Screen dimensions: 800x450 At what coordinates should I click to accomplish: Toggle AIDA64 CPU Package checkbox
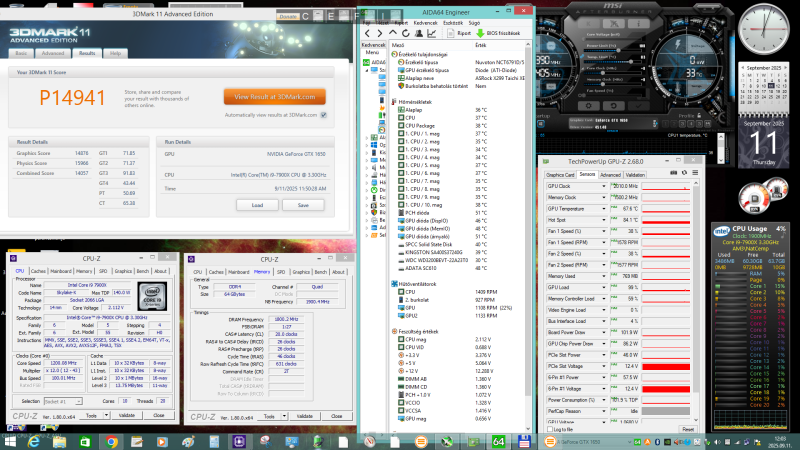click(x=401, y=126)
